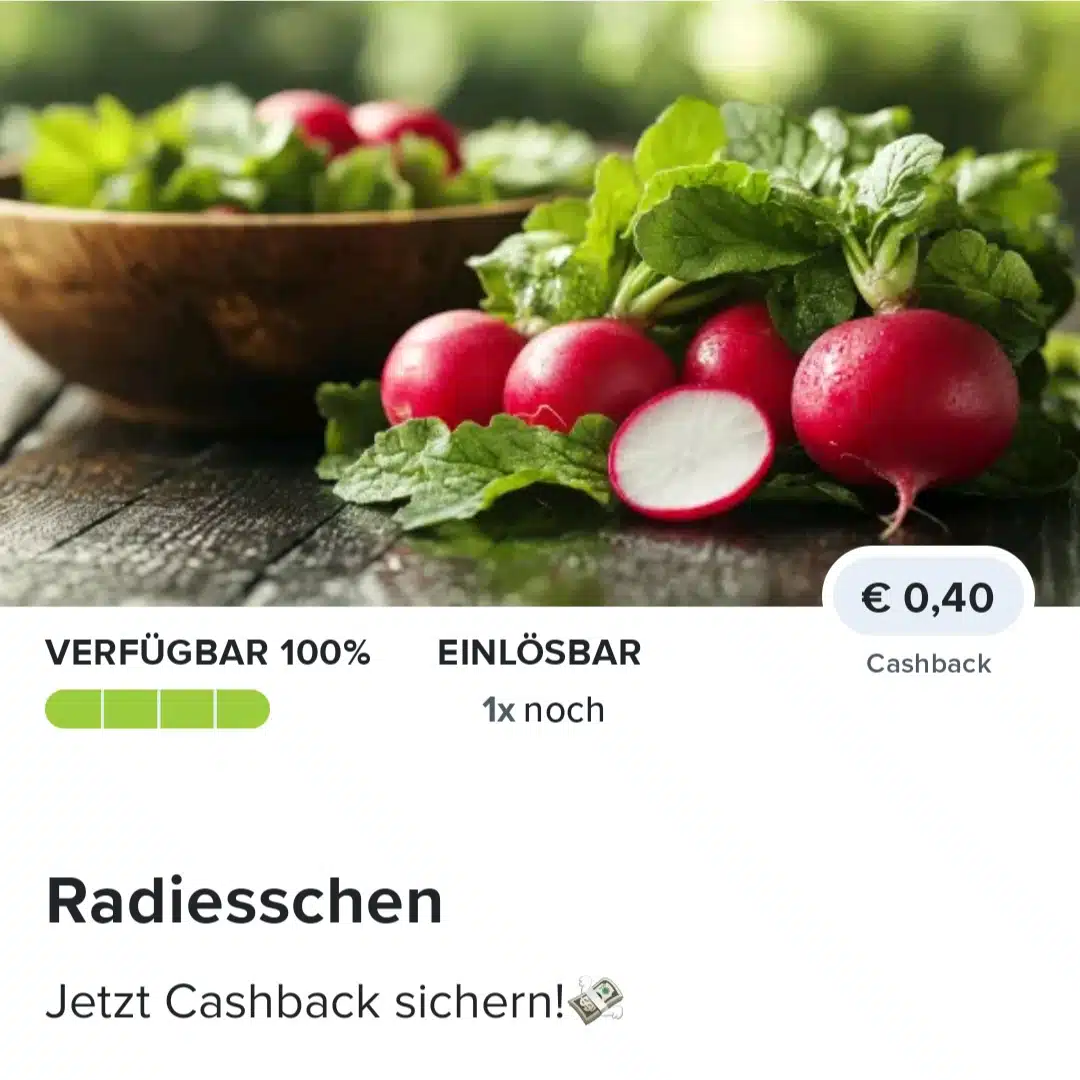
Task: Open the radish product photo
Action: (x=540, y=303)
